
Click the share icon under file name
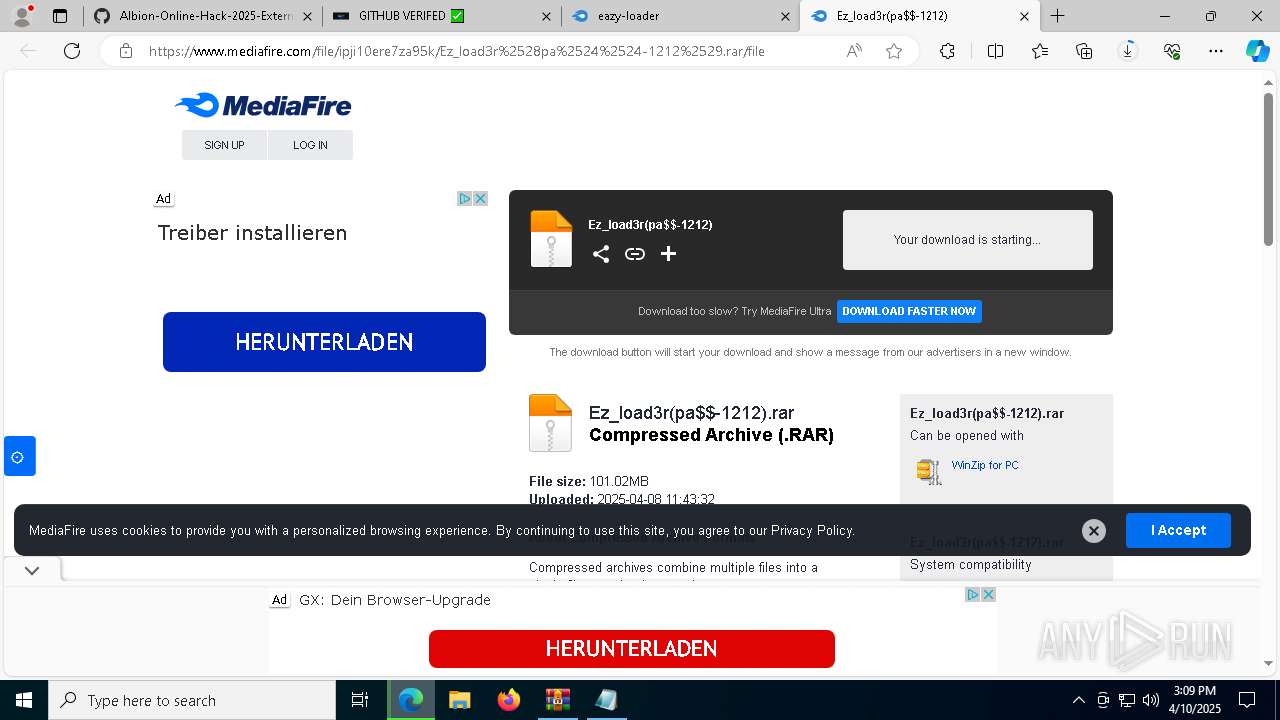tap(601, 254)
